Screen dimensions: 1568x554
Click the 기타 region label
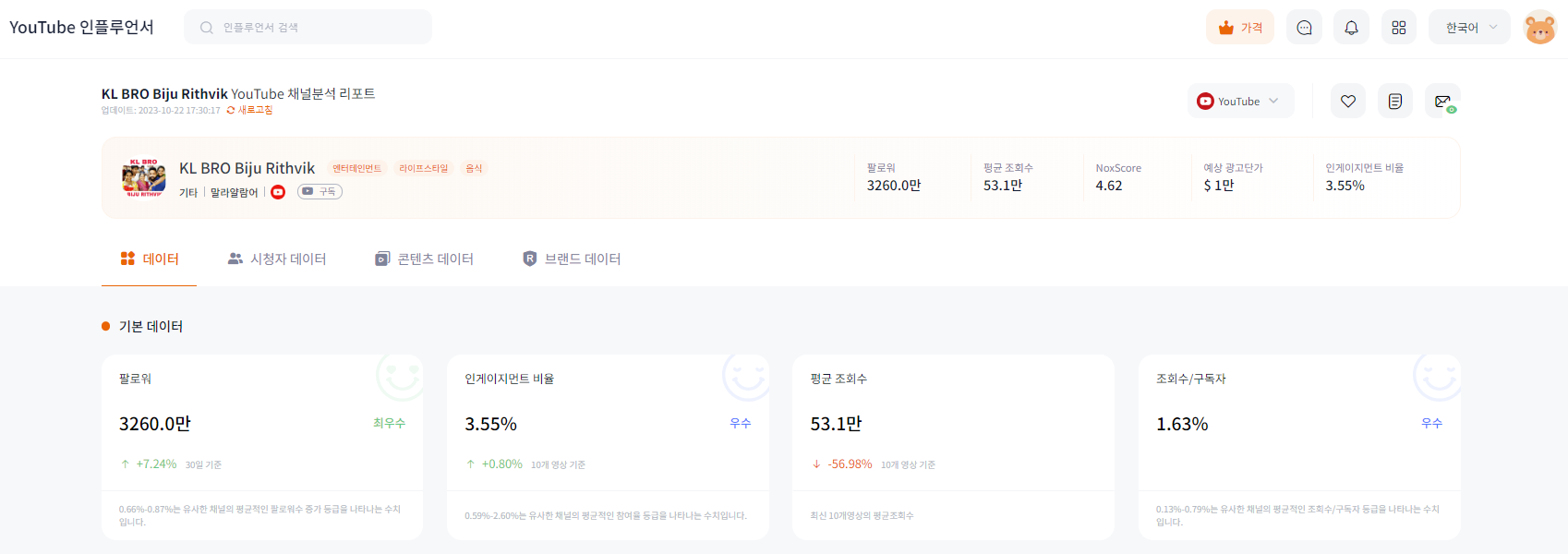point(188,192)
